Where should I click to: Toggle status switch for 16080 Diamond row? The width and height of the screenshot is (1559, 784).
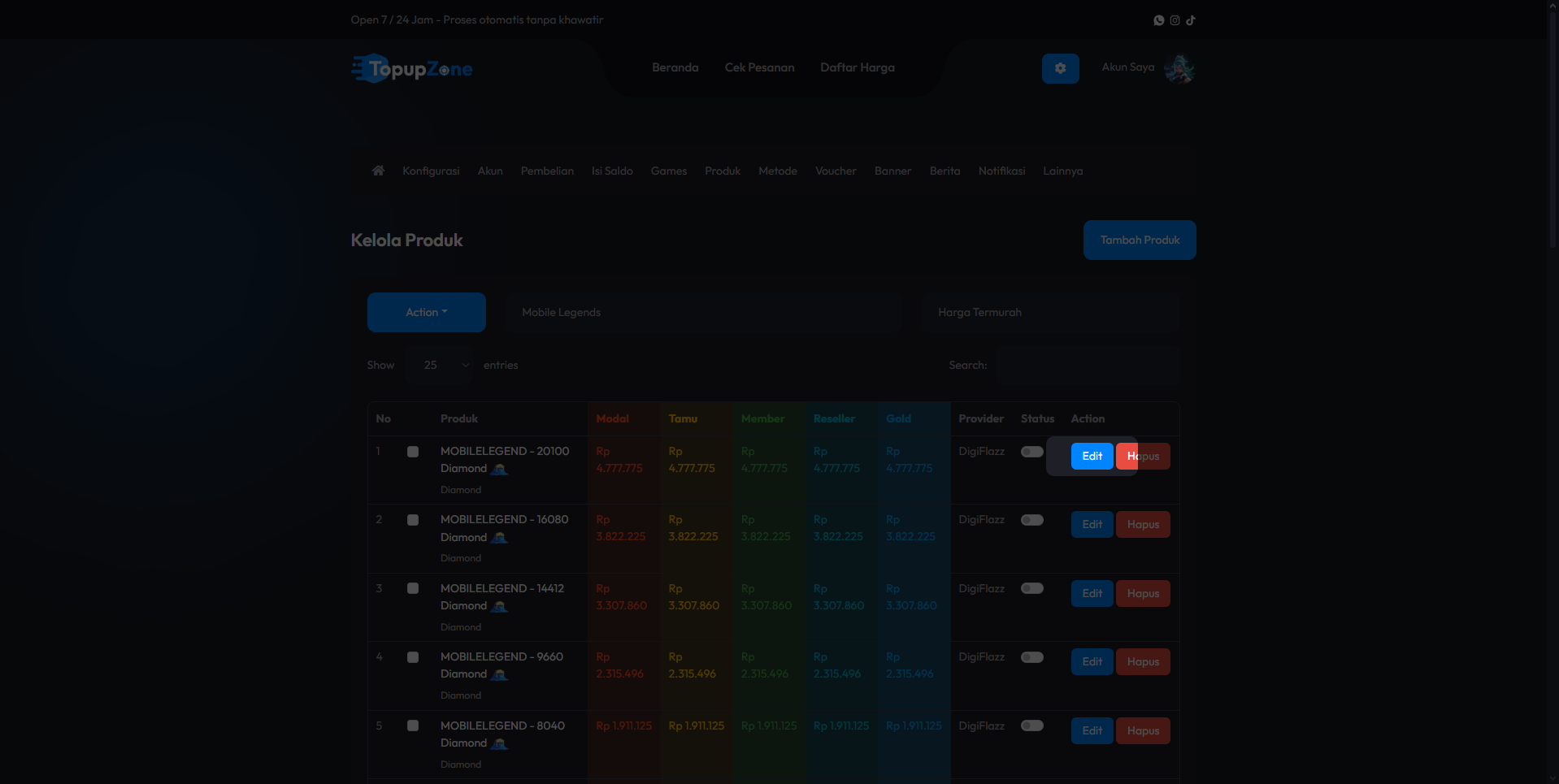pos(1032,520)
